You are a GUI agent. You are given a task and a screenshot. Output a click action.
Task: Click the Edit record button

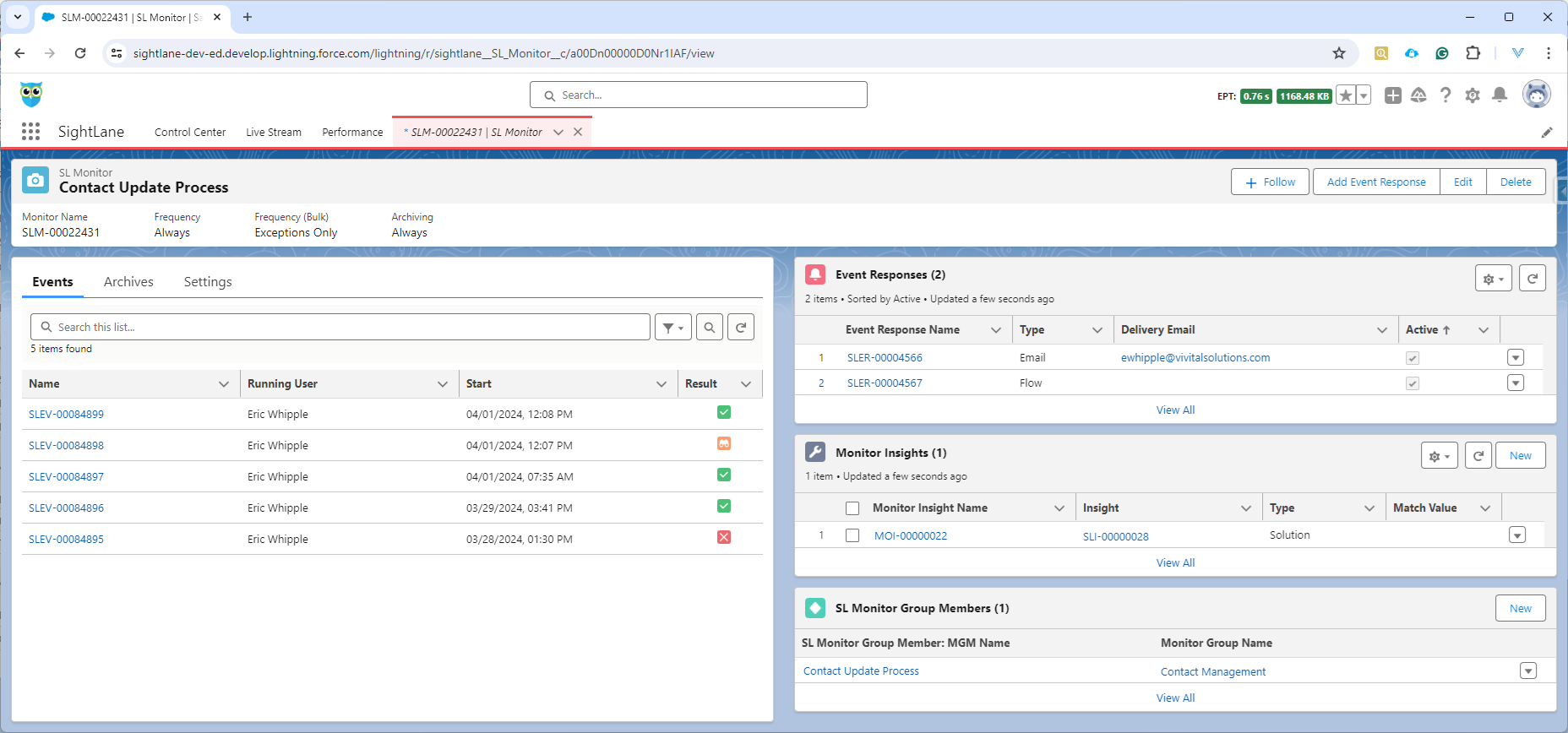[1463, 182]
